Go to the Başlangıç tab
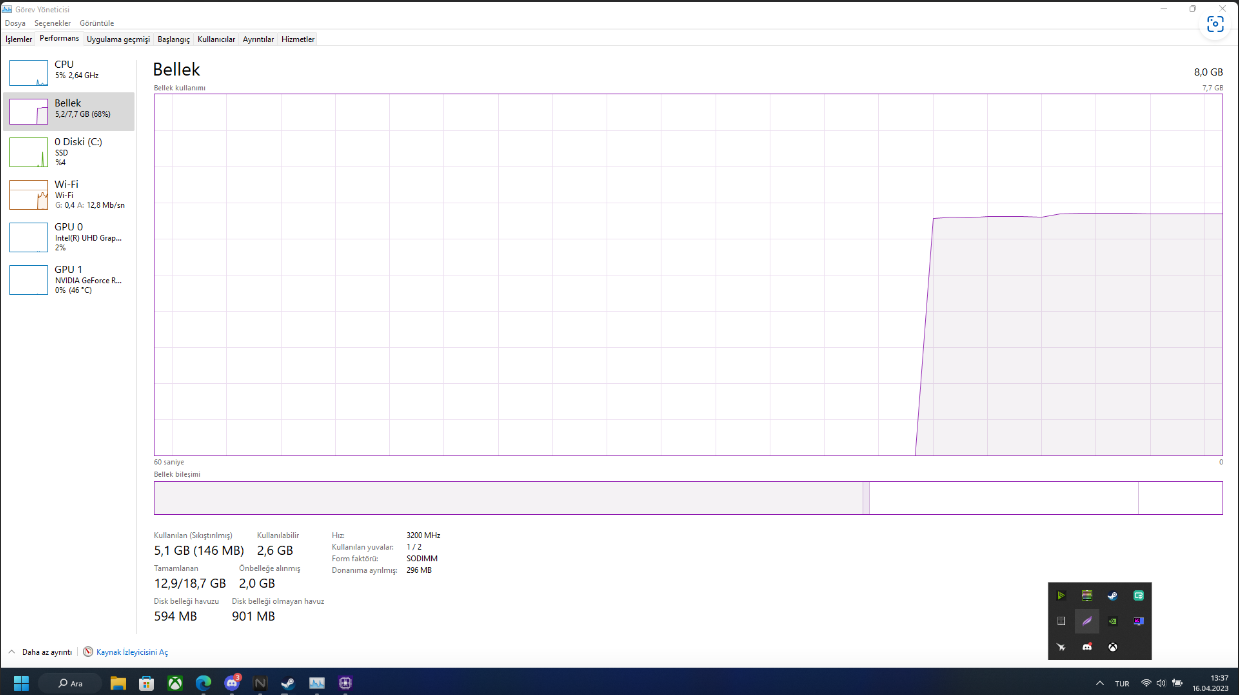The height and width of the screenshot is (695, 1239). pos(173,39)
